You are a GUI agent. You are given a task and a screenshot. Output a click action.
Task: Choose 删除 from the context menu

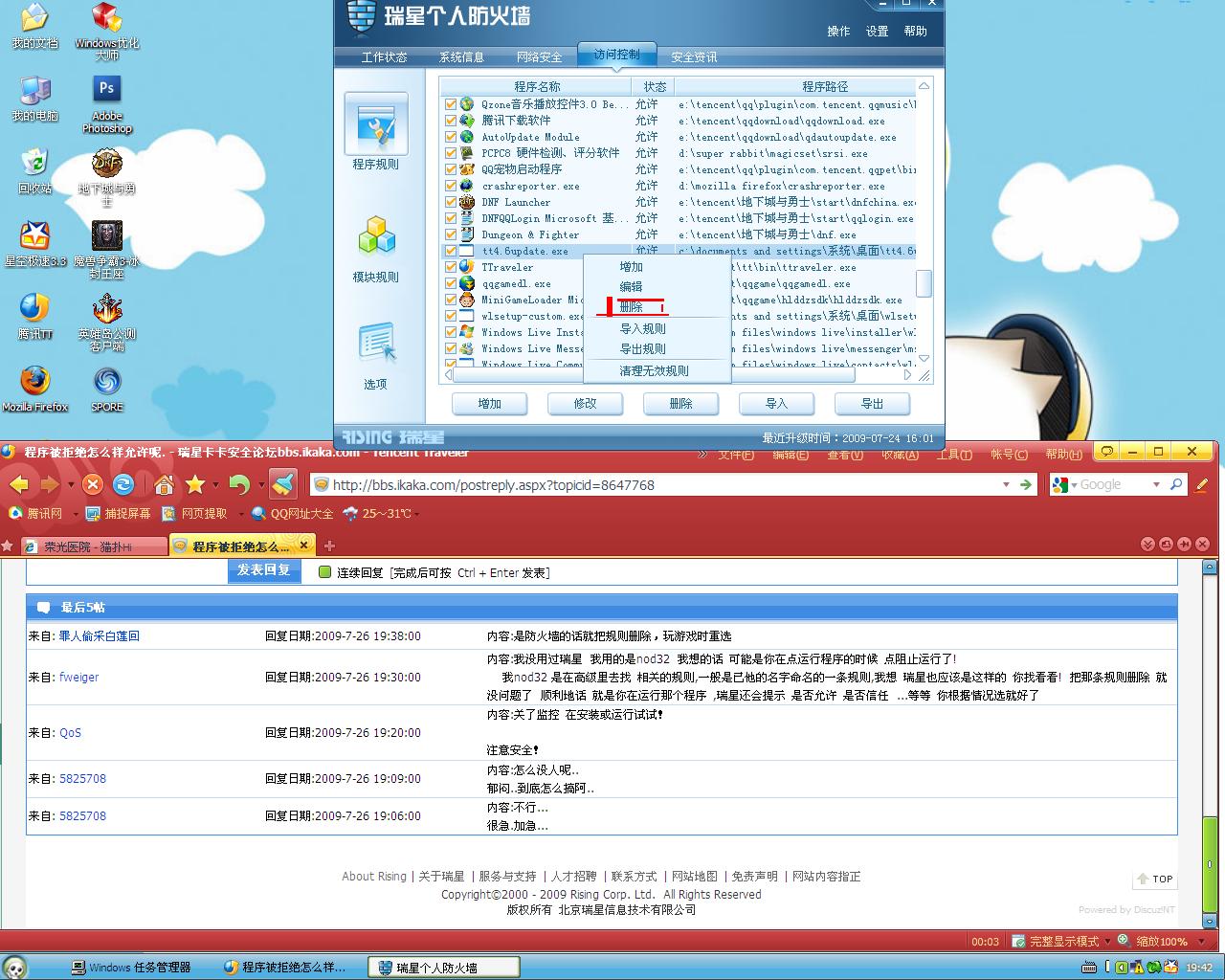click(631, 307)
